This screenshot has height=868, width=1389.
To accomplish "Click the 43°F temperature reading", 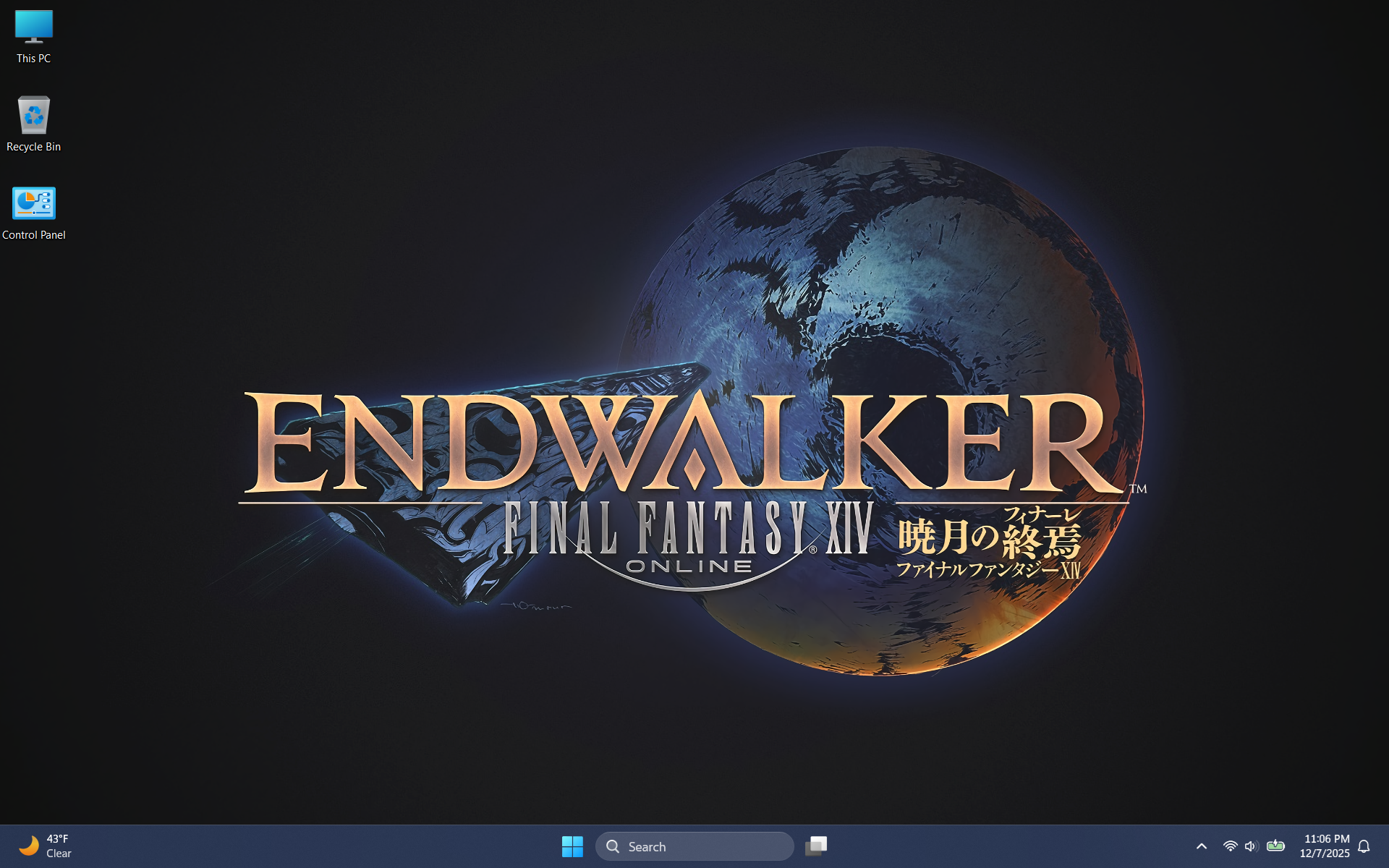I will (x=57, y=839).
